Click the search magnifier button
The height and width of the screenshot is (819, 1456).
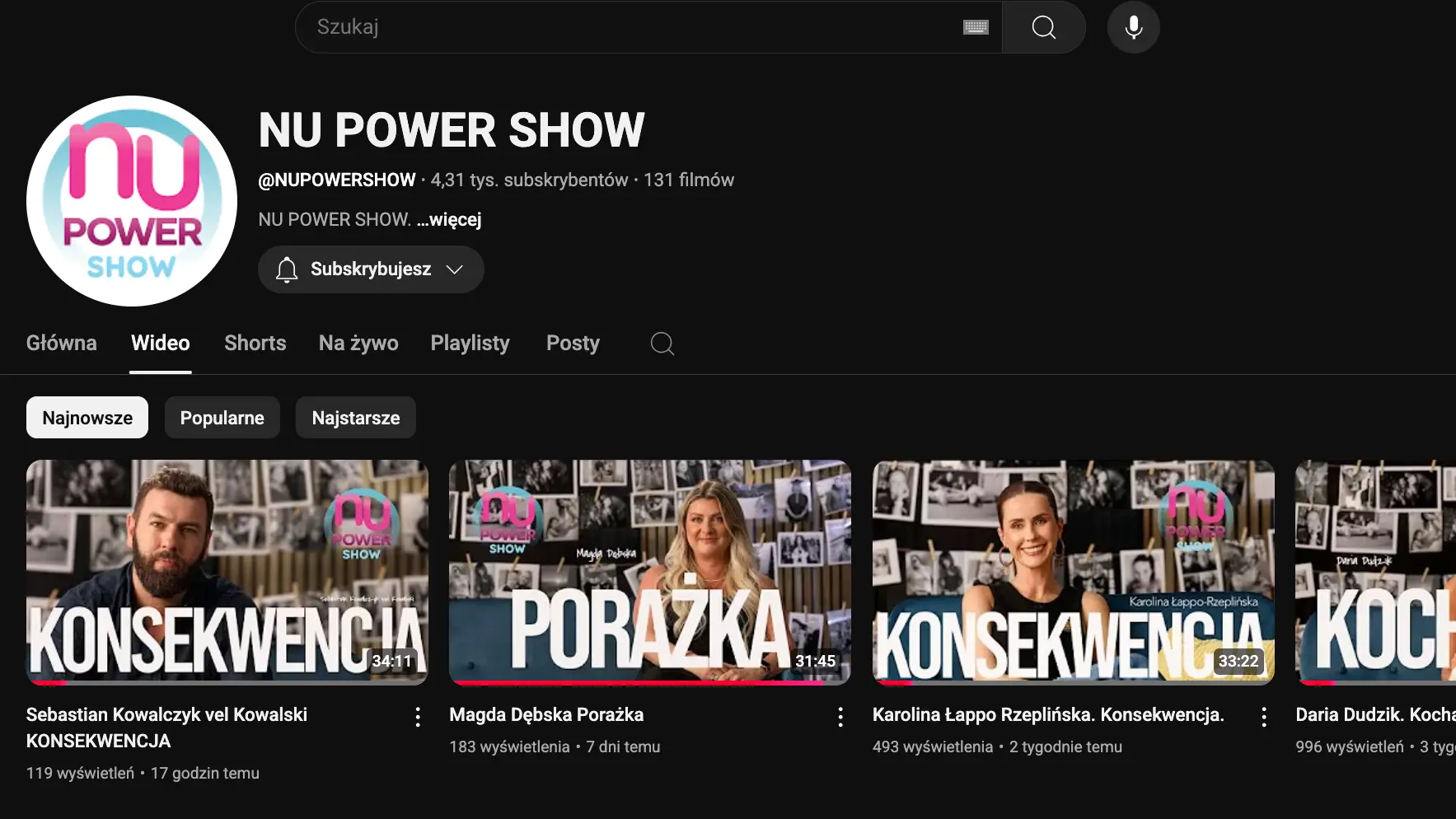(1043, 27)
